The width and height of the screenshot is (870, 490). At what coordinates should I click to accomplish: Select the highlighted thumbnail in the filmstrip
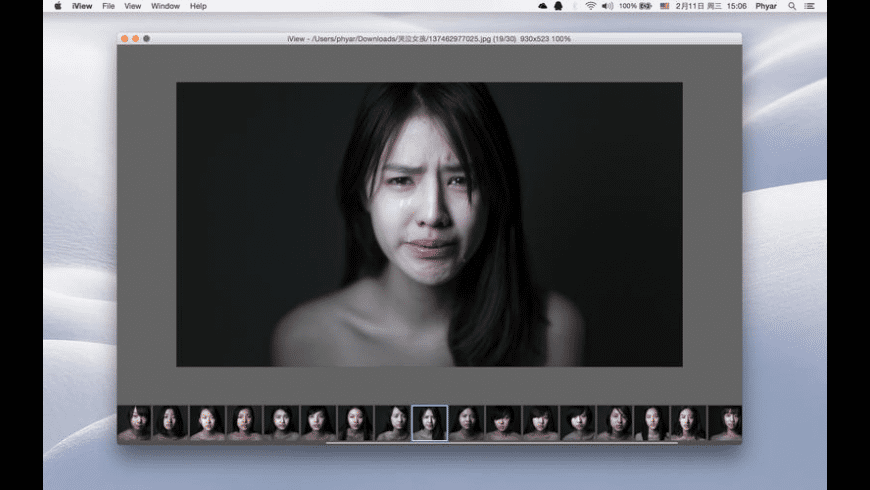click(430, 423)
